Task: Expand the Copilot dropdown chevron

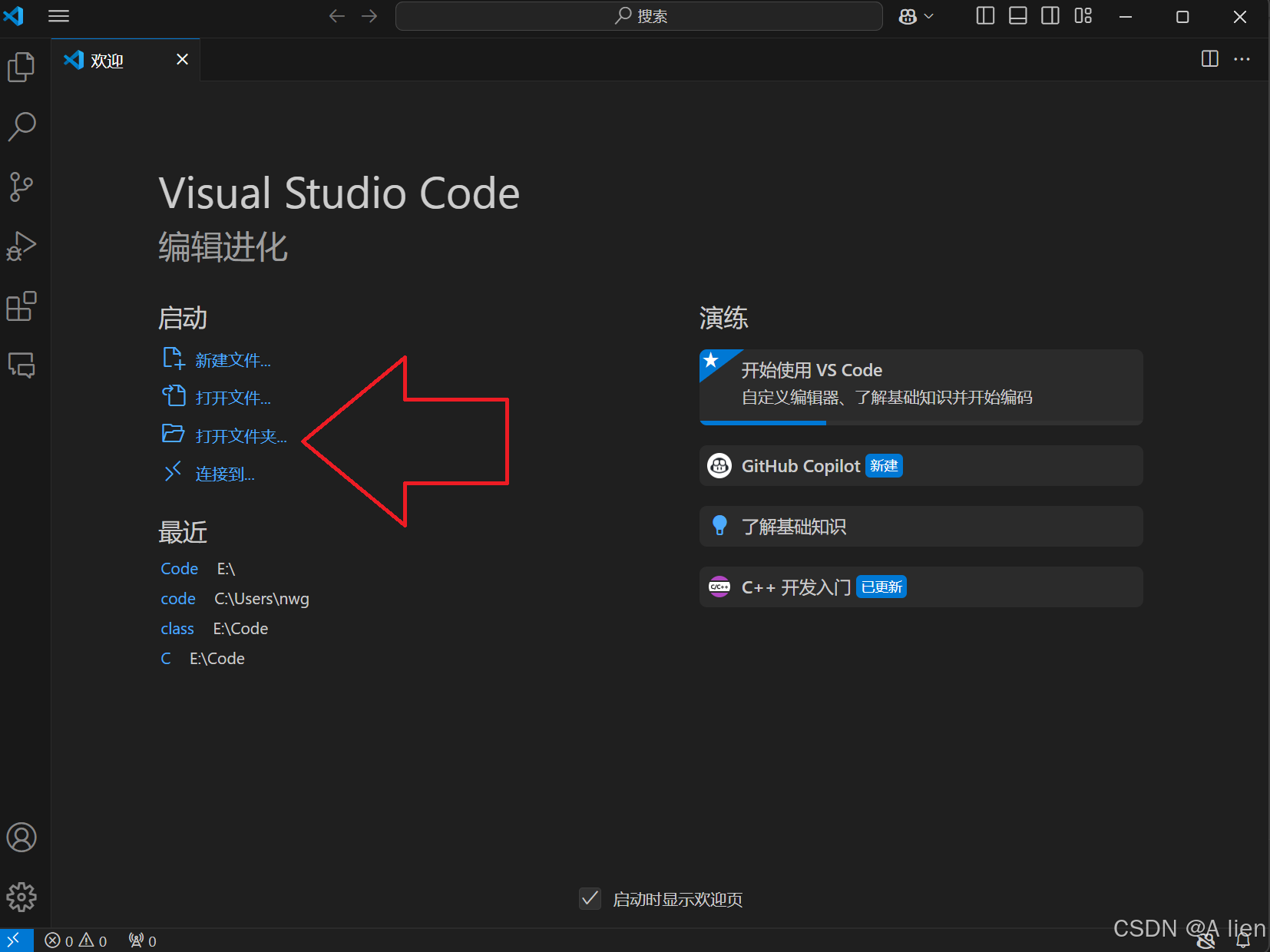Action: click(x=929, y=16)
